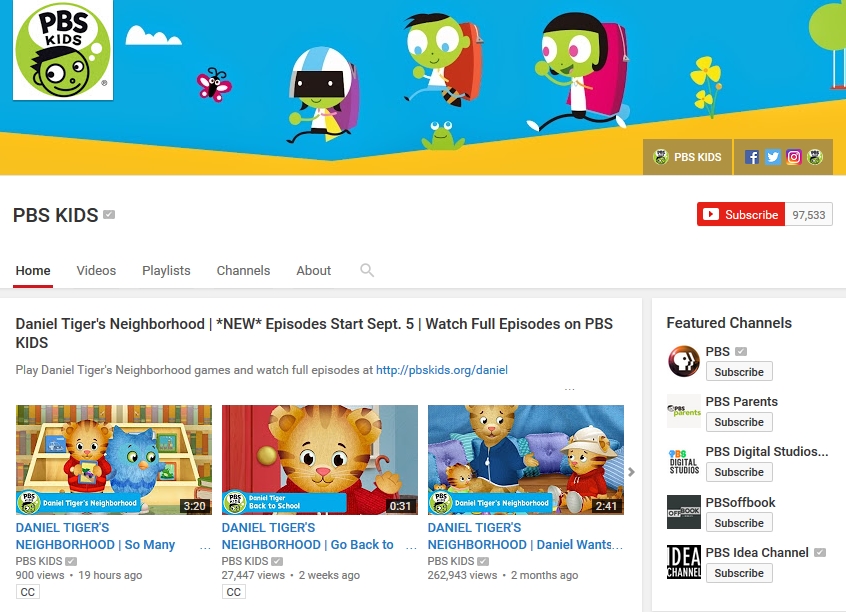Show next videos with right arrow
The image size is (846, 612).
pos(631,472)
